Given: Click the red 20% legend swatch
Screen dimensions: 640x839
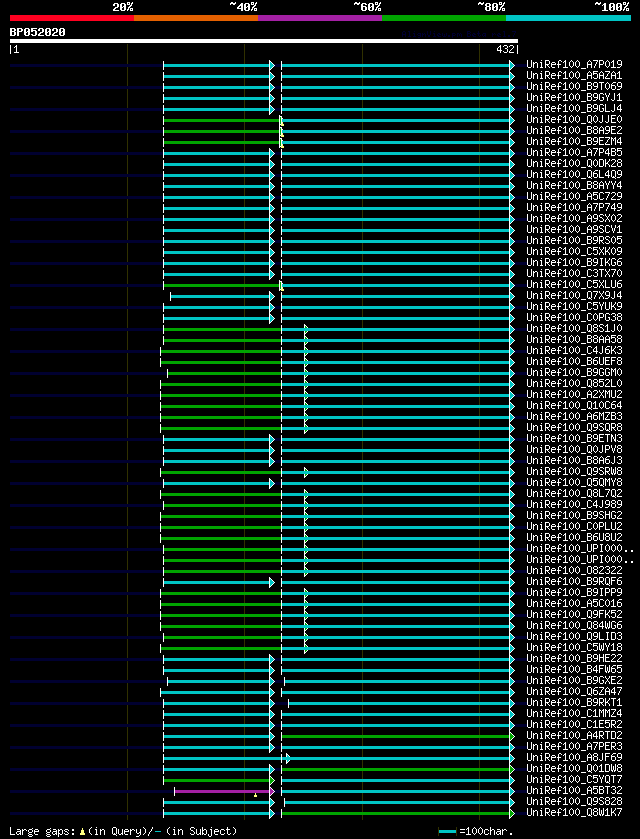Looking at the screenshot, I should (72, 18).
